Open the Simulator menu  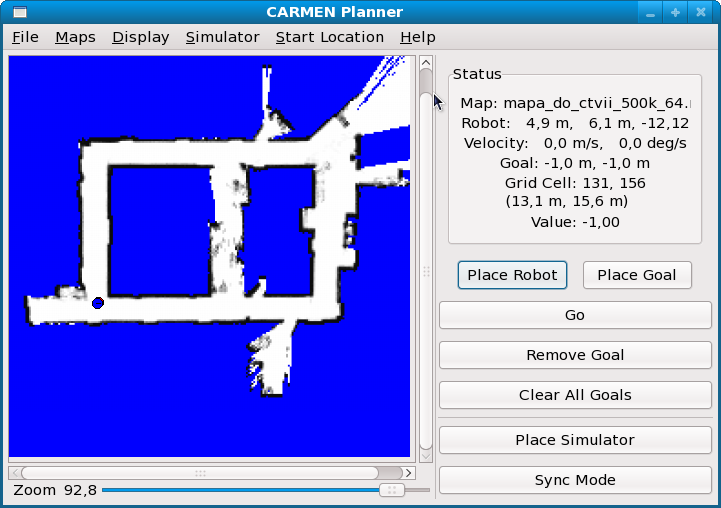[223, 37]
